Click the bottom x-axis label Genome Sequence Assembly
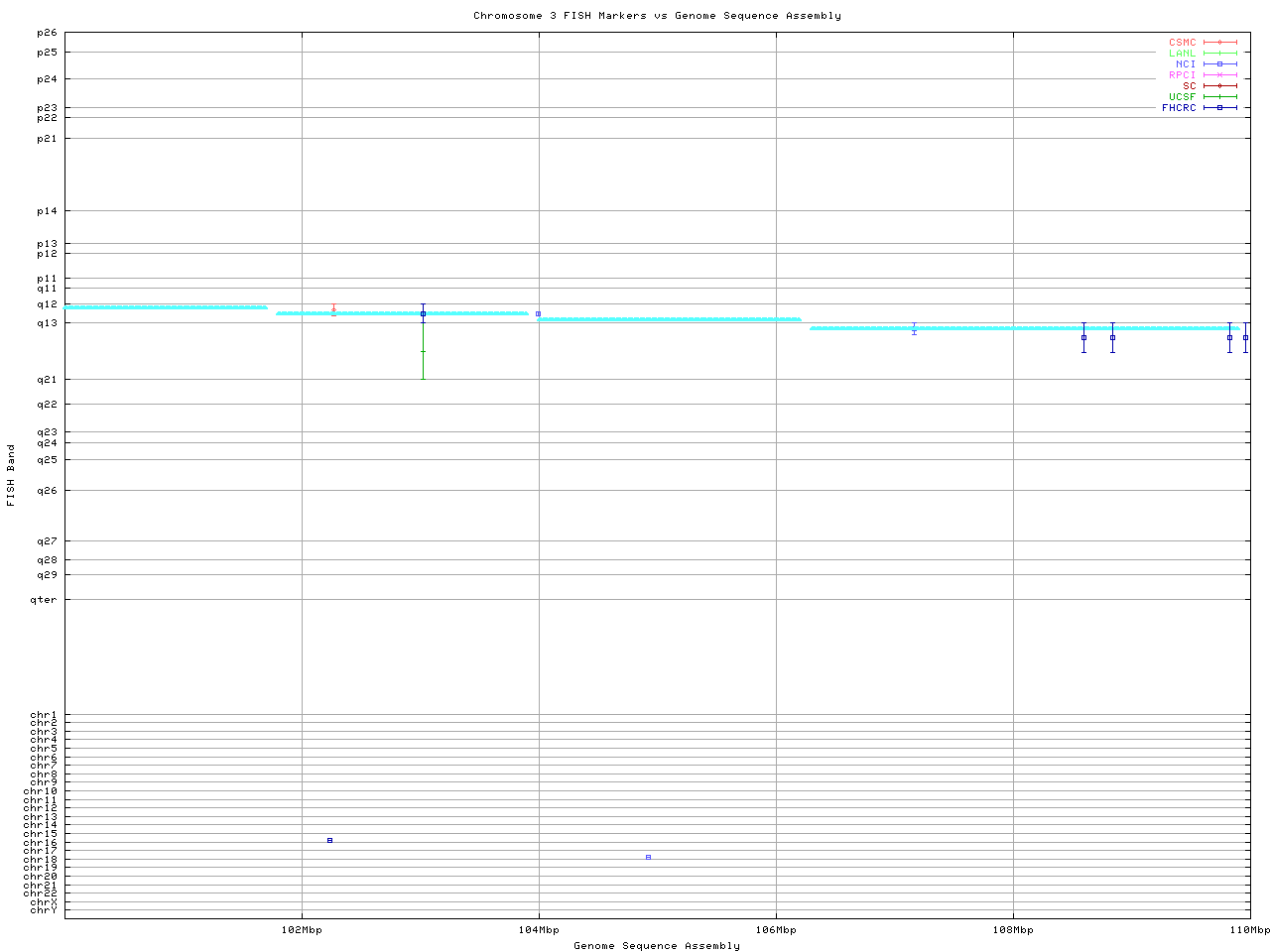The image size is (1270, 952). point(657,946)
